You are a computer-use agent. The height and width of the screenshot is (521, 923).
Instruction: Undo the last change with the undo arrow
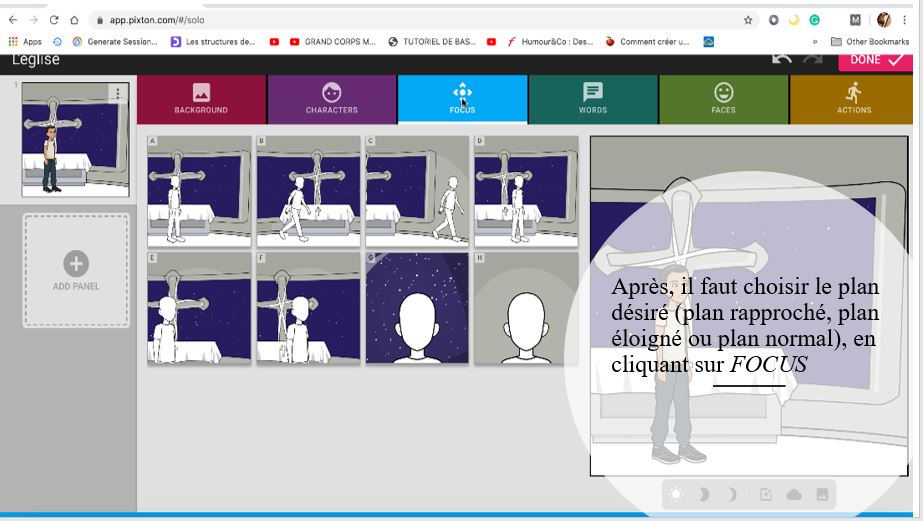(x=781, y=60)
